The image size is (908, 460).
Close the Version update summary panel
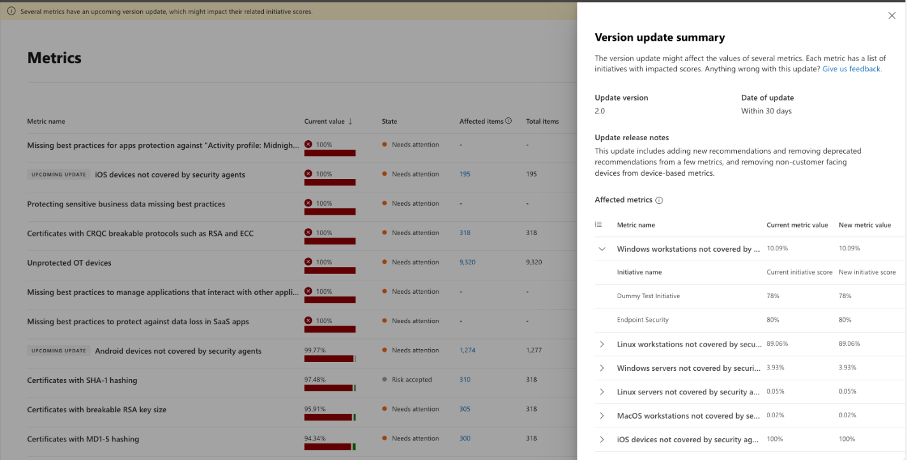tap(892, 16)
